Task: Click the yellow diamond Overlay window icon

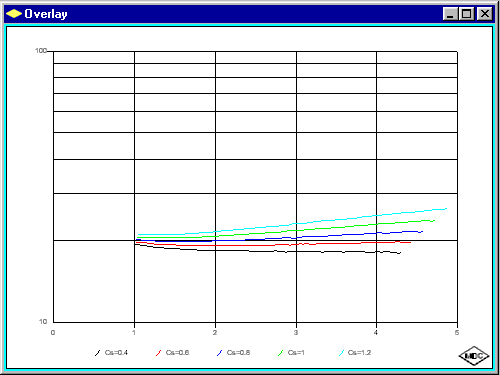Action: 14,14
